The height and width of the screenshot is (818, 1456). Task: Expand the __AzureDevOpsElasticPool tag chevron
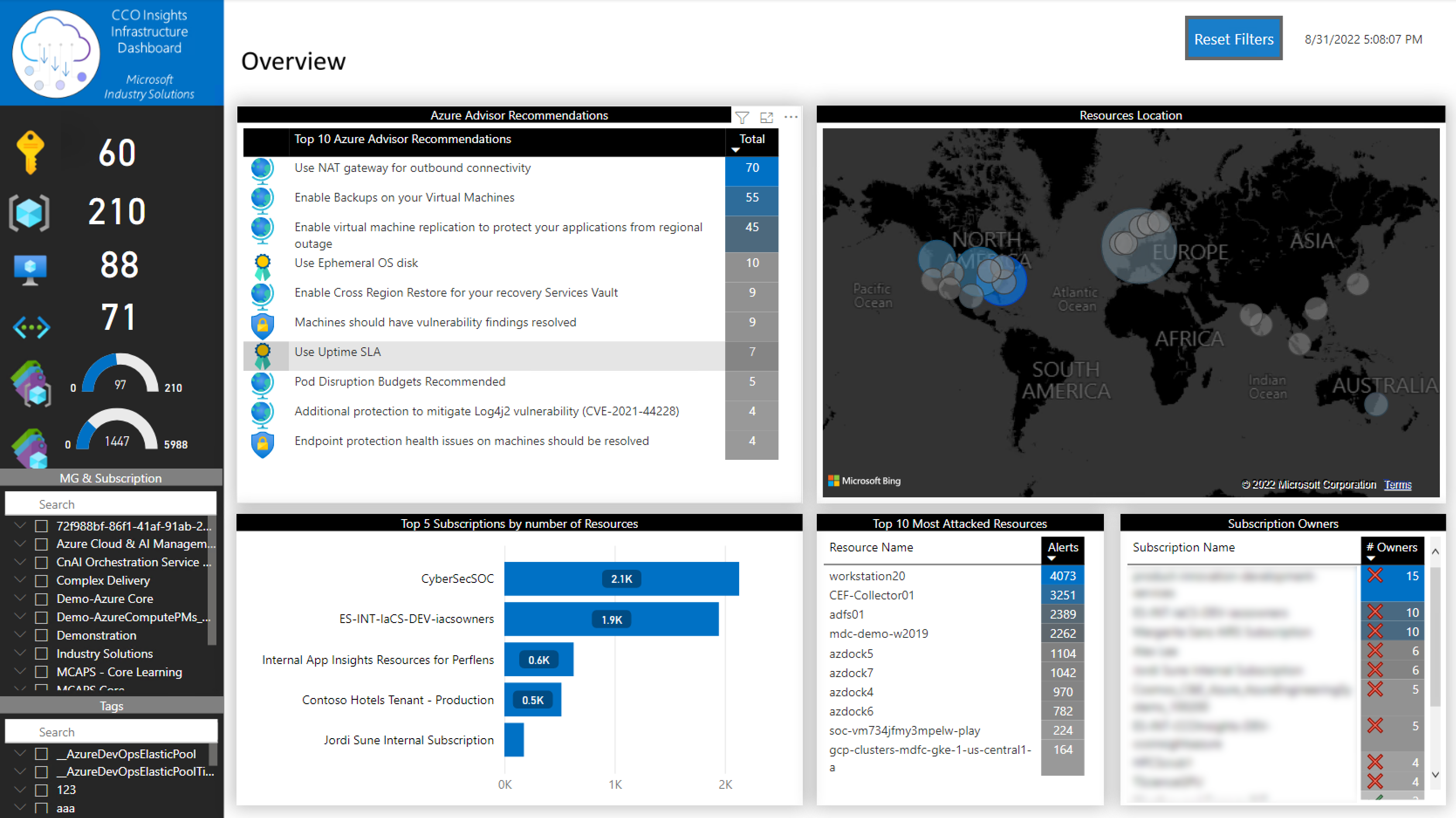[21, 753]
